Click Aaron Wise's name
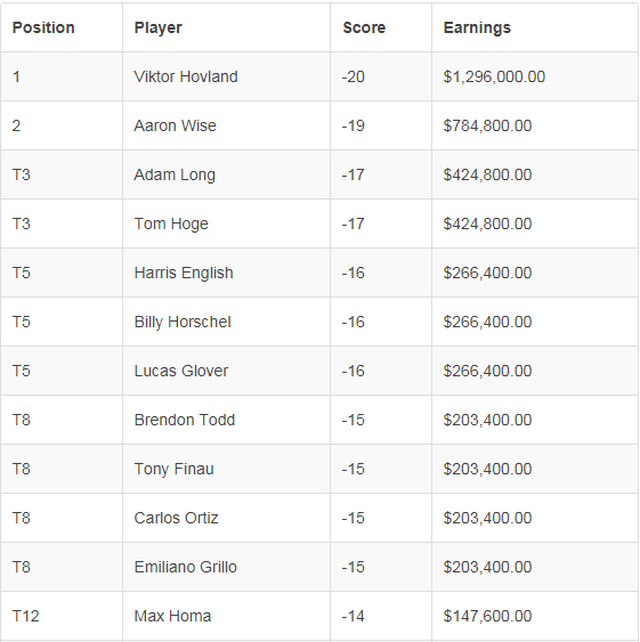640x642 pixels. pyautogui.click(x=175, y=126)
